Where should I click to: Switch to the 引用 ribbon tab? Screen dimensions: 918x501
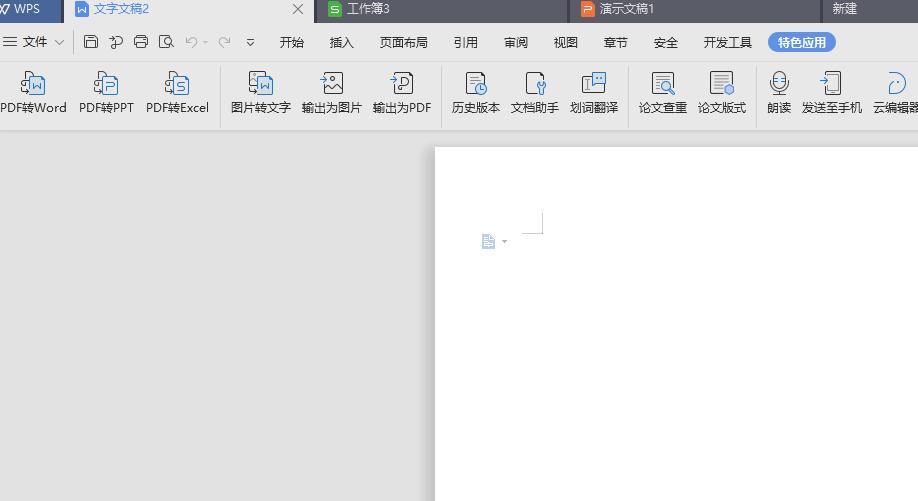(x=465, y=42)
